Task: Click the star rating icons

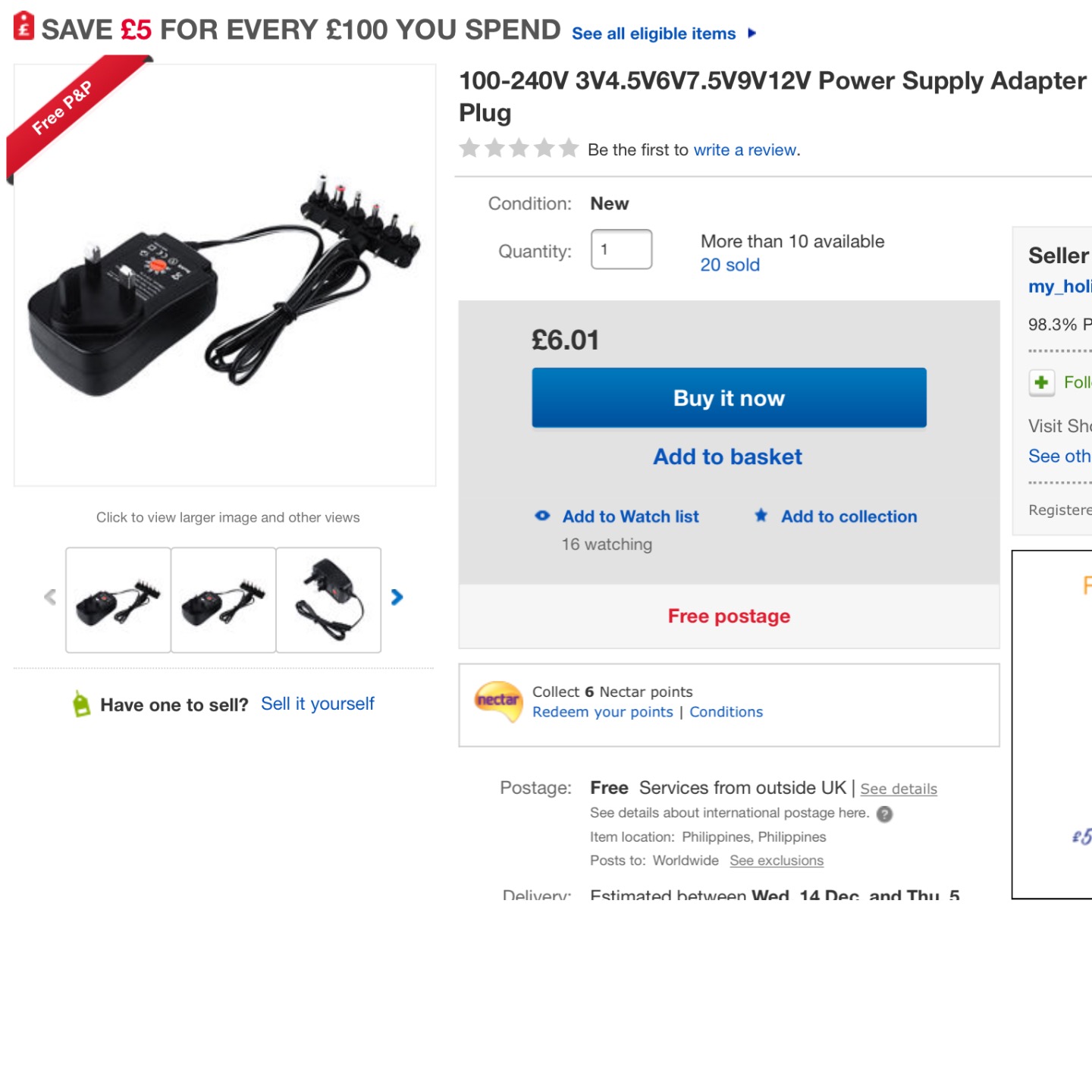Action: point(519,148)
